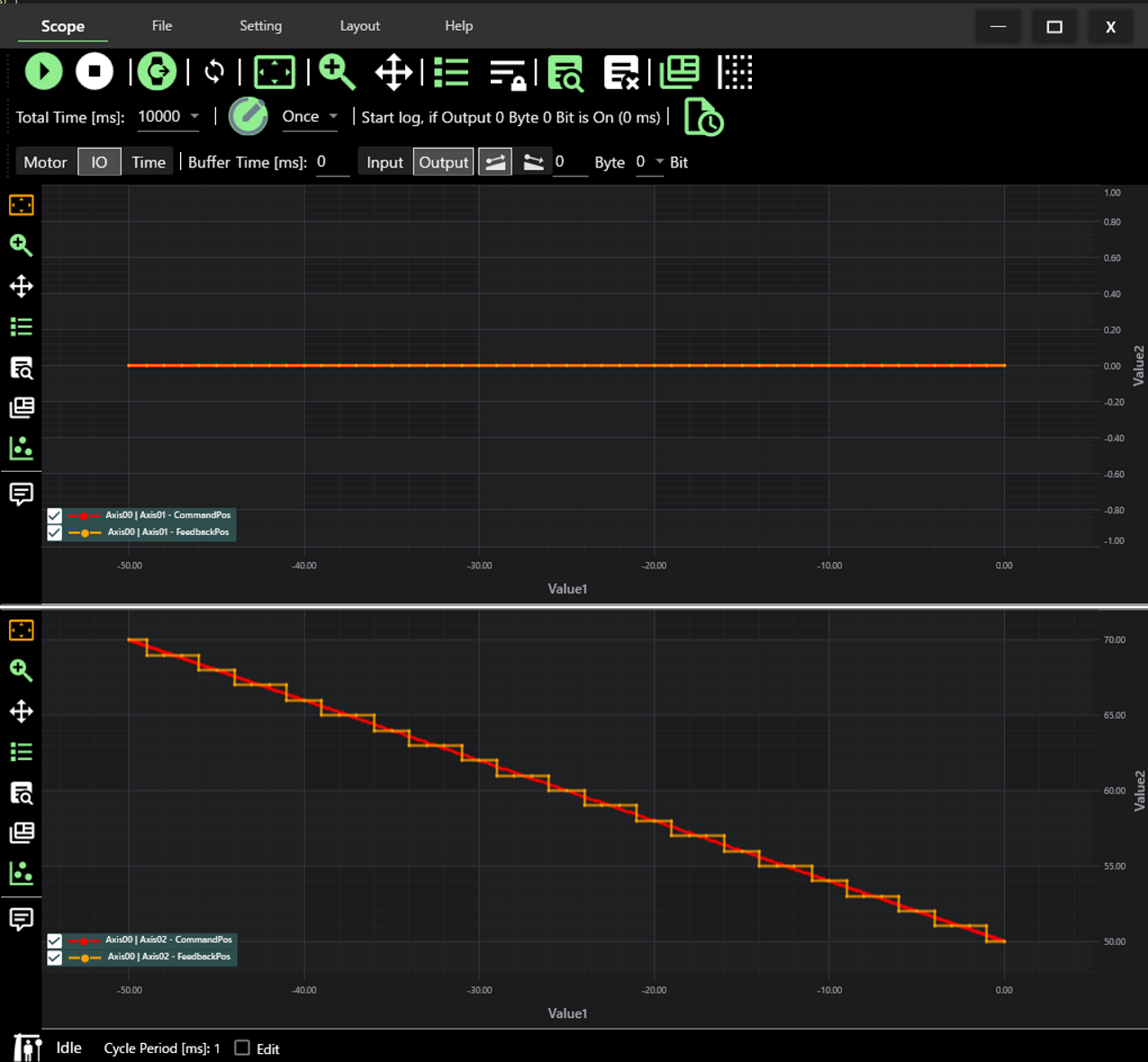The width and height of the screenshot is (1148, 1062).
Task: Enable the Edit checkbox in the status bar
Action: pyautogui.click(x=241, y=1048)
